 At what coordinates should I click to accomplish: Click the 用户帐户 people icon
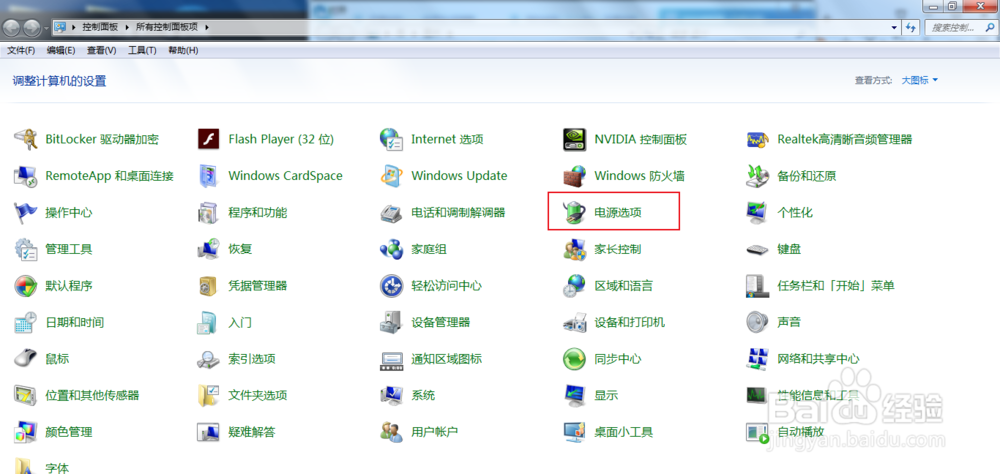392,432
